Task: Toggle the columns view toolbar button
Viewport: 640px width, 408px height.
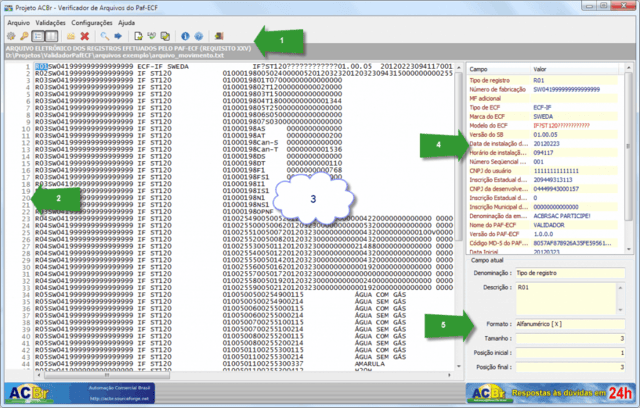Action: (51, 36)
